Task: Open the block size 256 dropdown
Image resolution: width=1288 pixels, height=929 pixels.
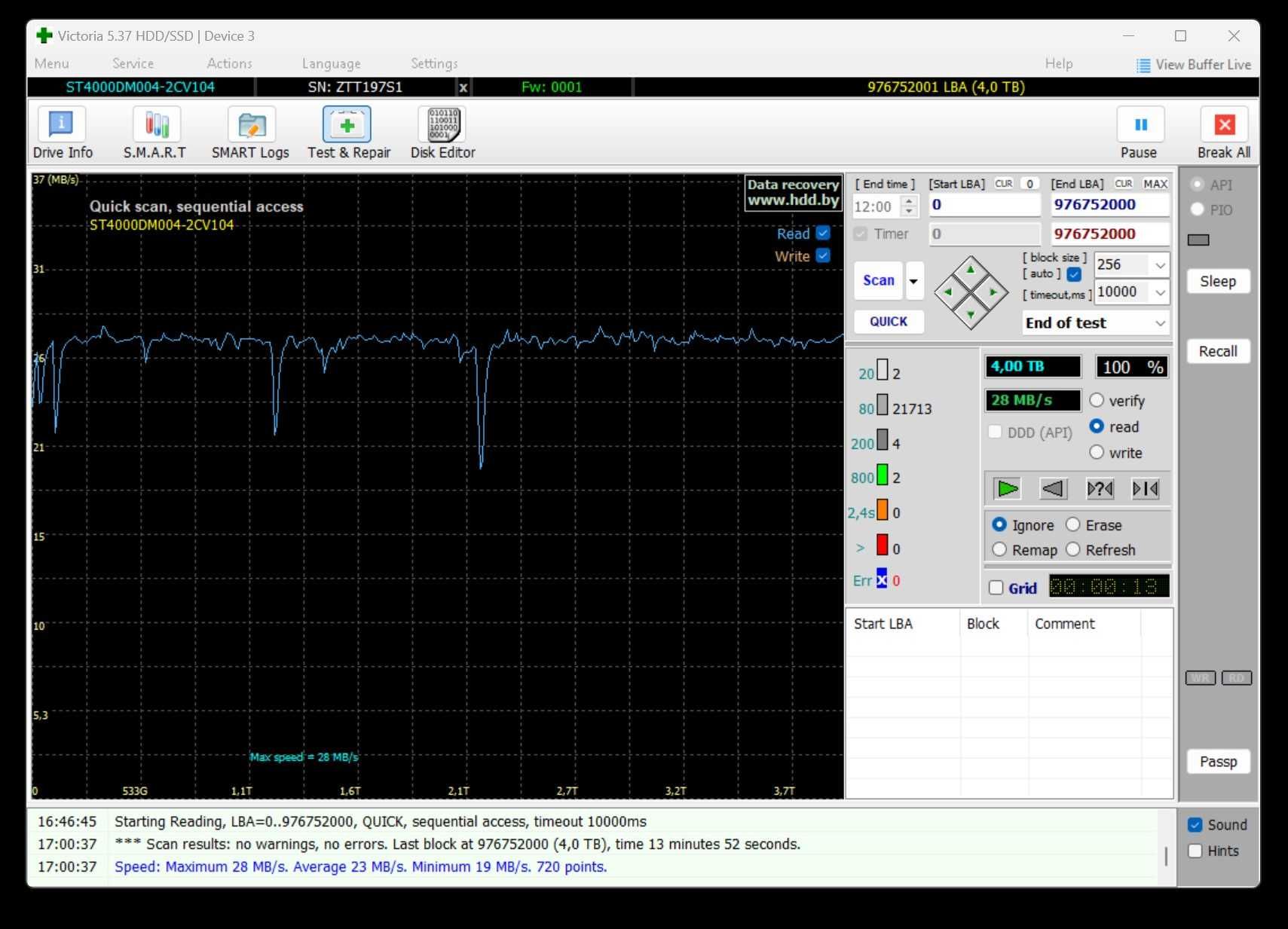Action: [x=1160, y=264]
